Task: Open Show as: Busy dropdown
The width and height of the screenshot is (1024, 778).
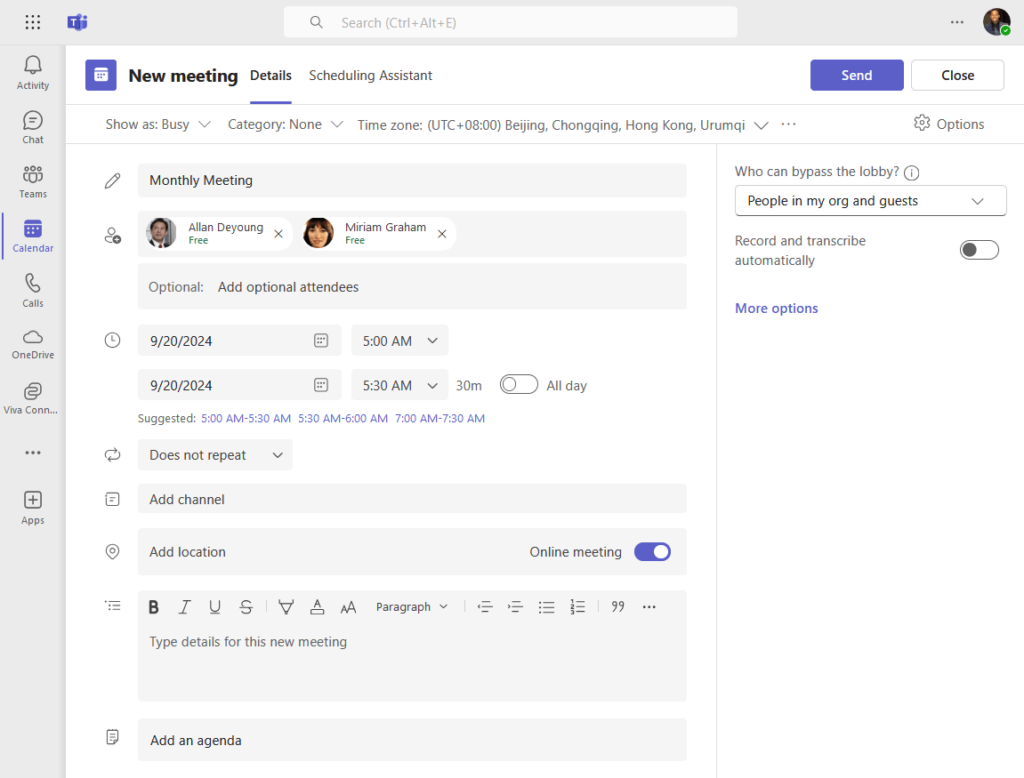Action: click(x=158, y=124)
